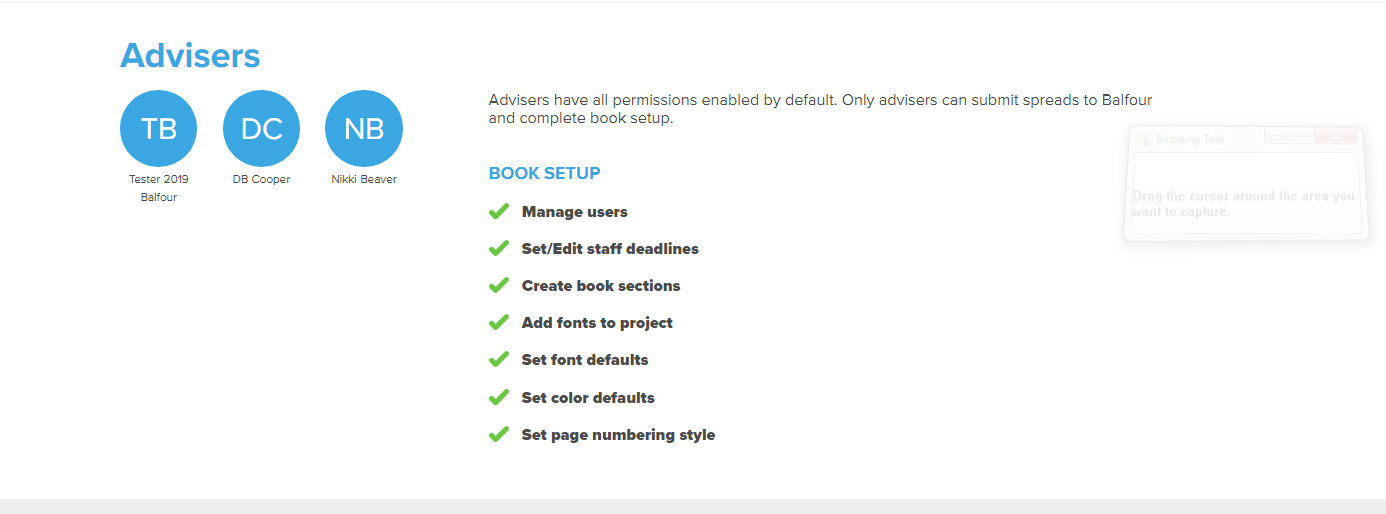Image resolution: width=1386 pixels, height=514 pixels.
Task: Minimize the Snipping Tool window
Action: 1278,137
